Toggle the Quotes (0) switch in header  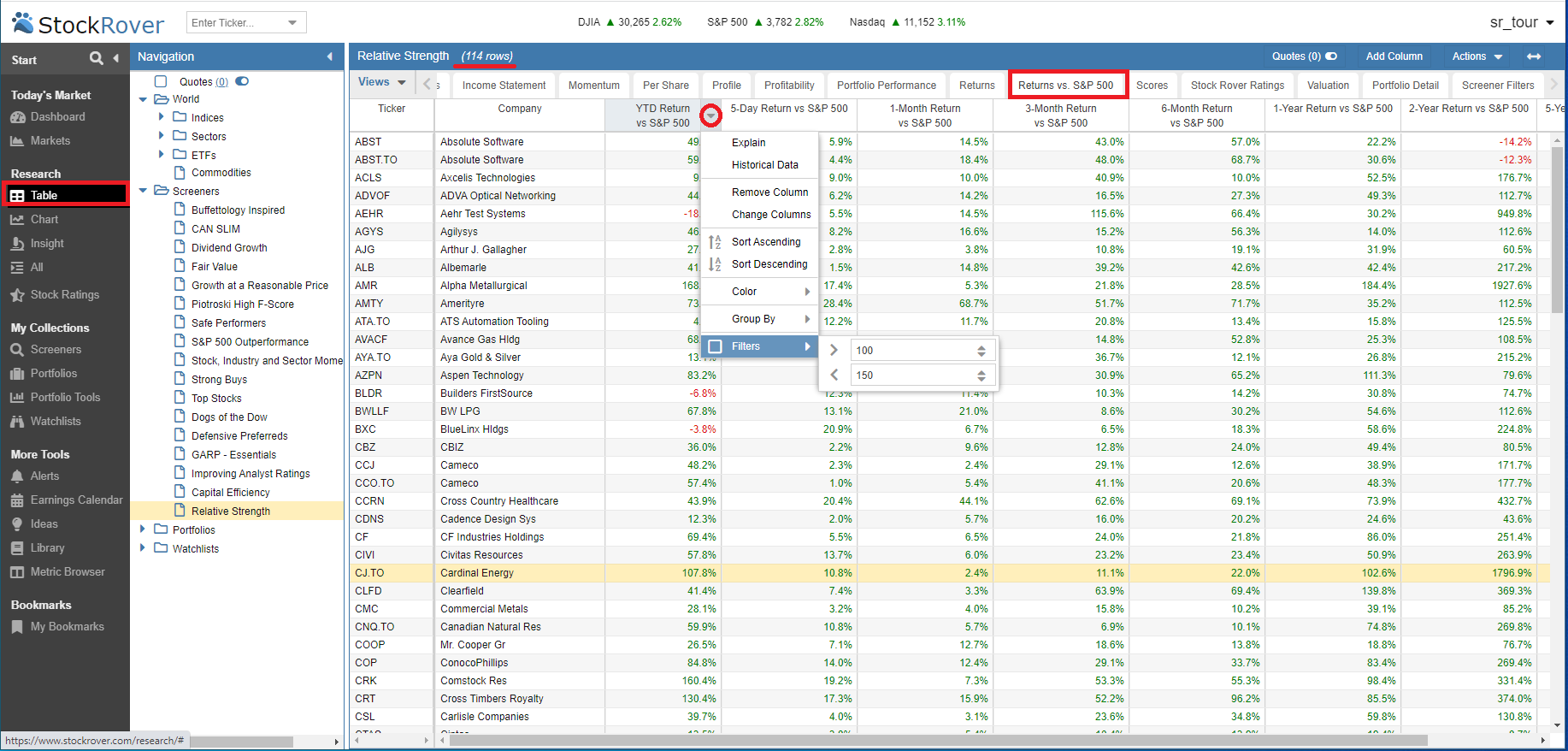tap(1331, 56)
